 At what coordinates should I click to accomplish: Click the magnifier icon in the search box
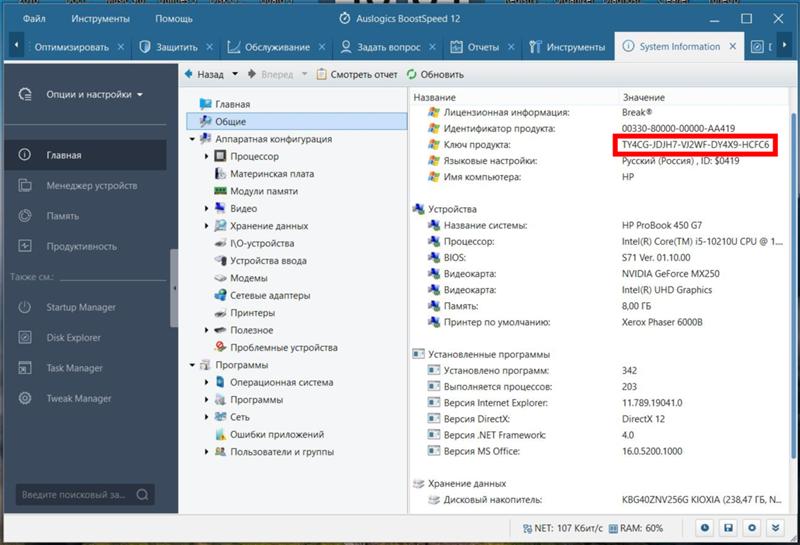pyautogui.click(x=142, y=494)
